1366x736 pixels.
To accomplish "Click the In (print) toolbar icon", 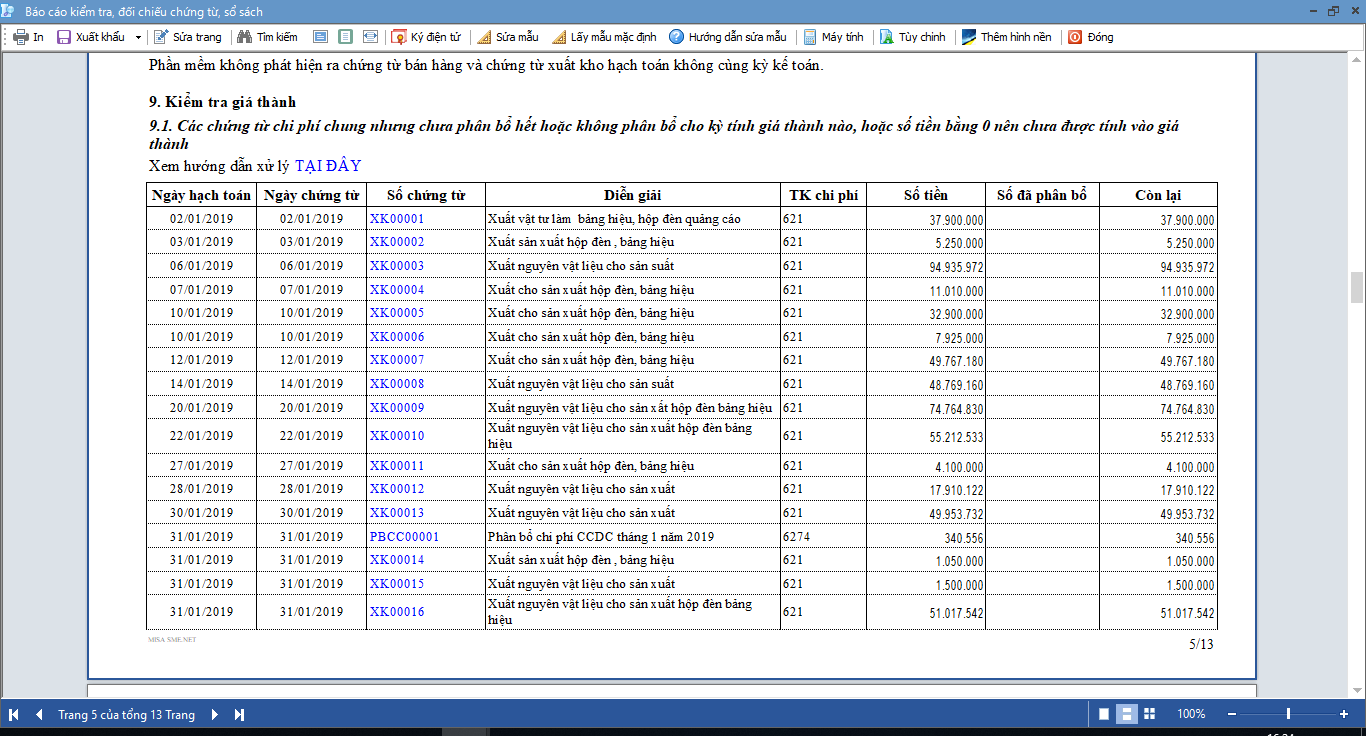I will pos(20,37).
